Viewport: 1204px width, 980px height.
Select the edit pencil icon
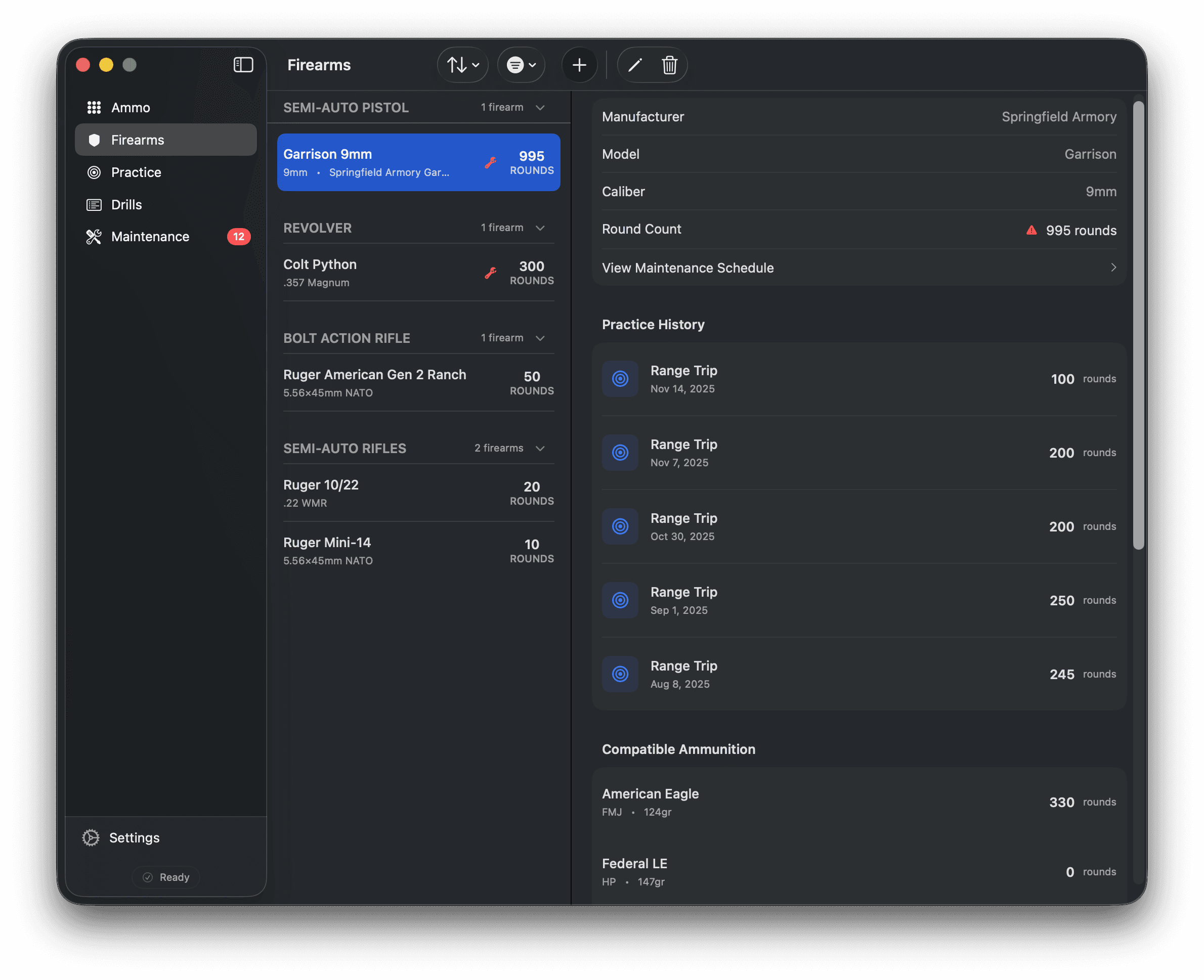(x=634, y=65)
